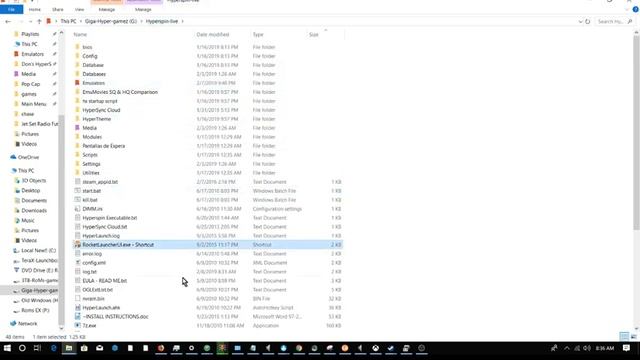Select the 7z.exe application icon
Image resolution: width=640 pixels, height=360 pixels.
[77, 325]
